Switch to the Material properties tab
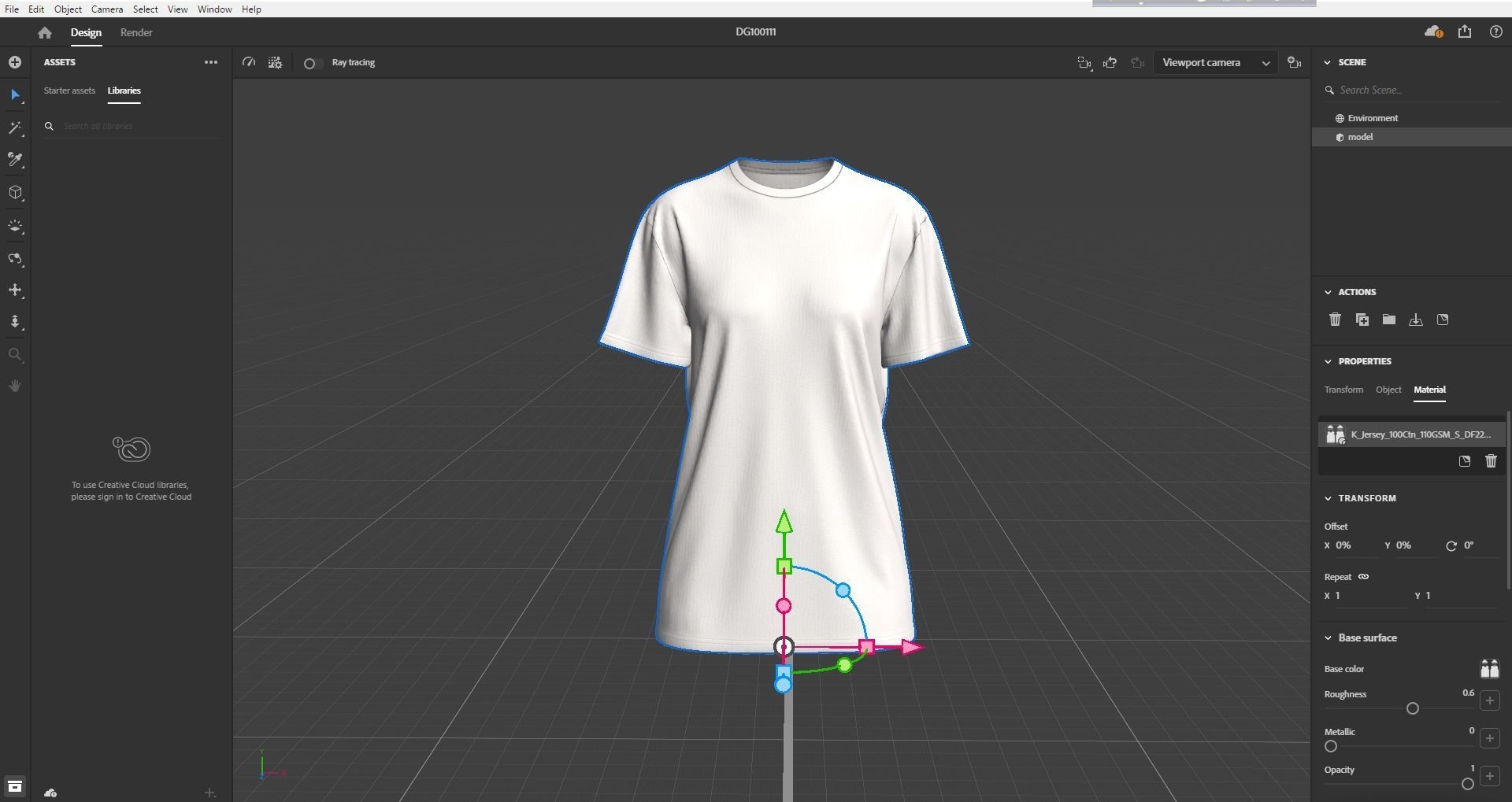 (x=1429, y=390)
